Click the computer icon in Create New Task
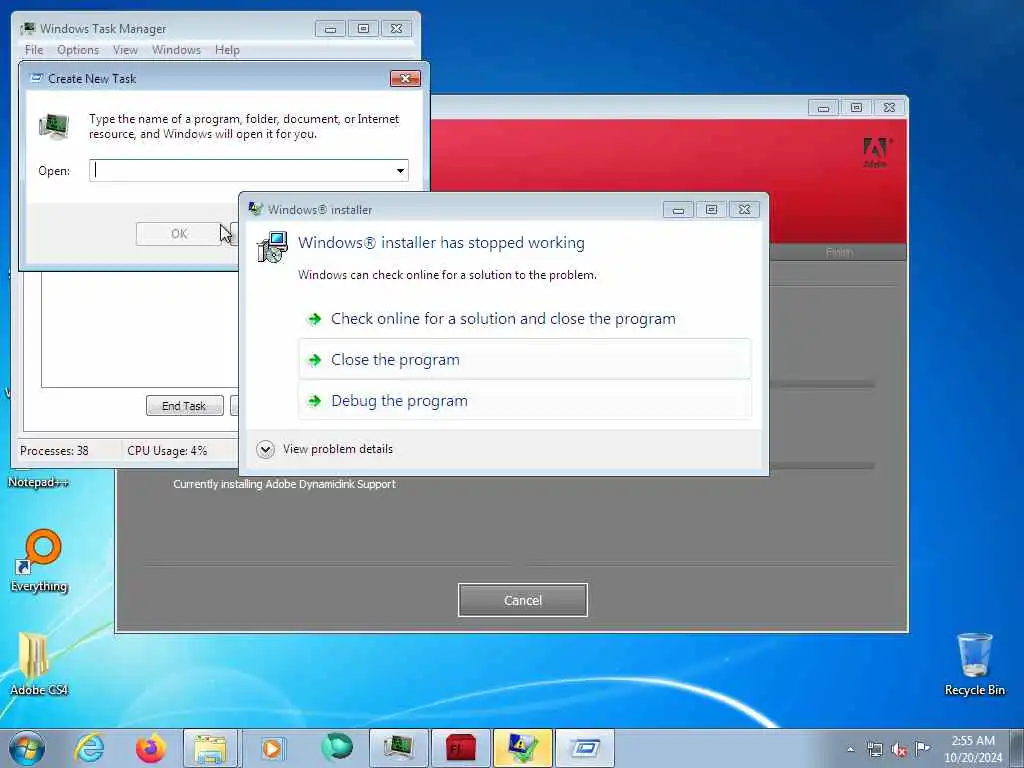The height and width of the screenshot is (768, 1024). click(x=54, y=127)
